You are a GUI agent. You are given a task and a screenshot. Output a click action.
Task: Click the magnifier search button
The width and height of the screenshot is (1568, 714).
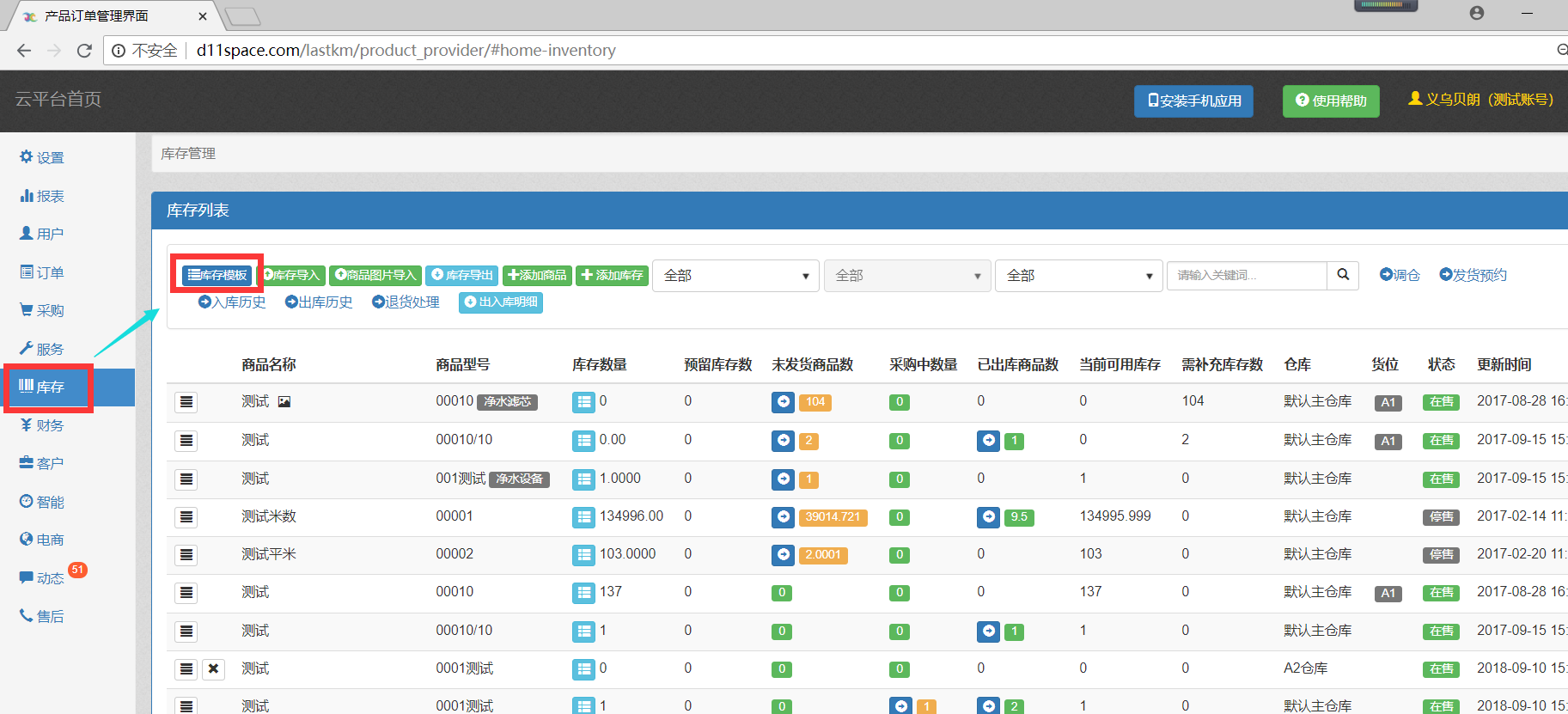1343,275
